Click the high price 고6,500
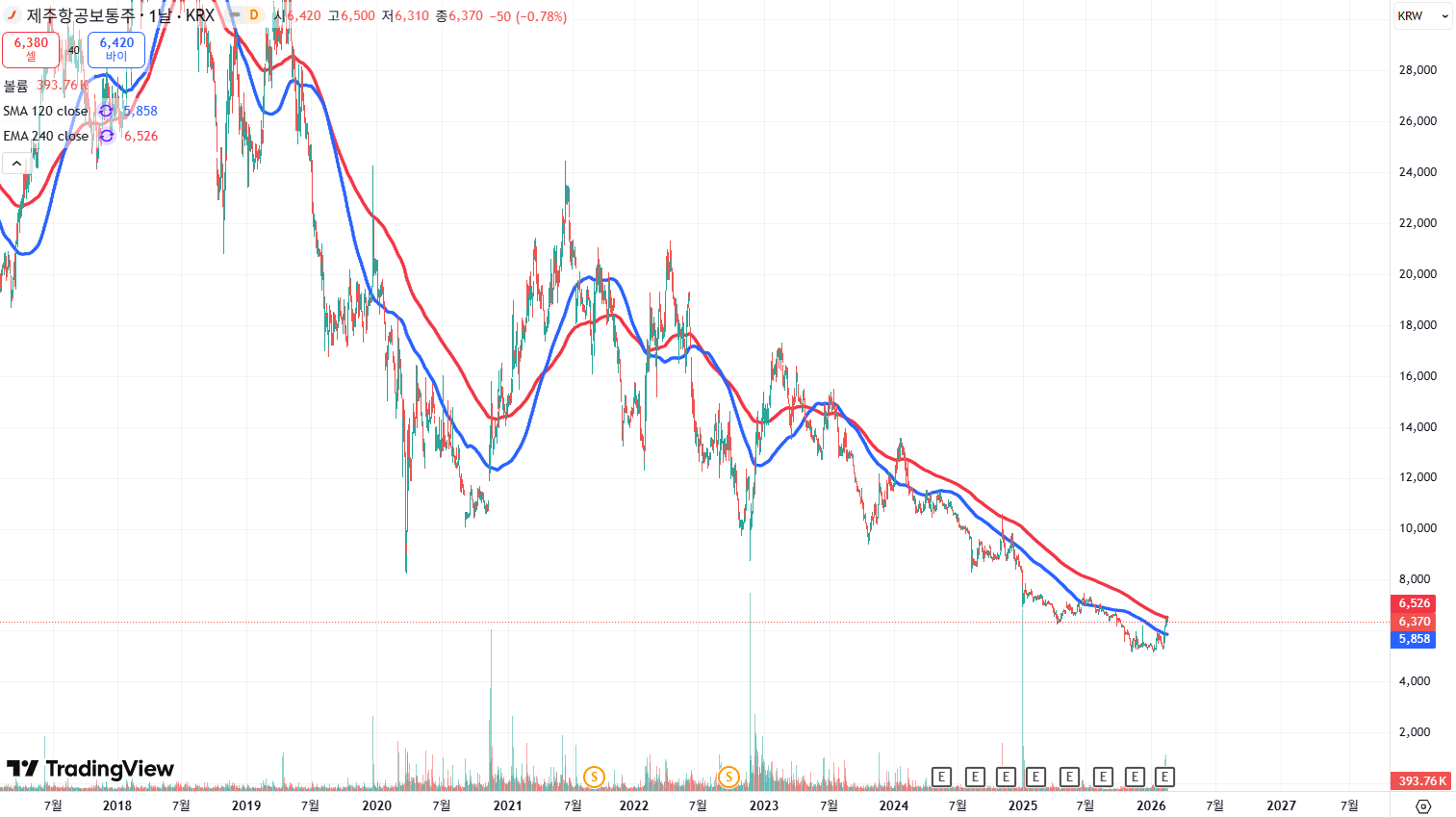 coord(351,16)
